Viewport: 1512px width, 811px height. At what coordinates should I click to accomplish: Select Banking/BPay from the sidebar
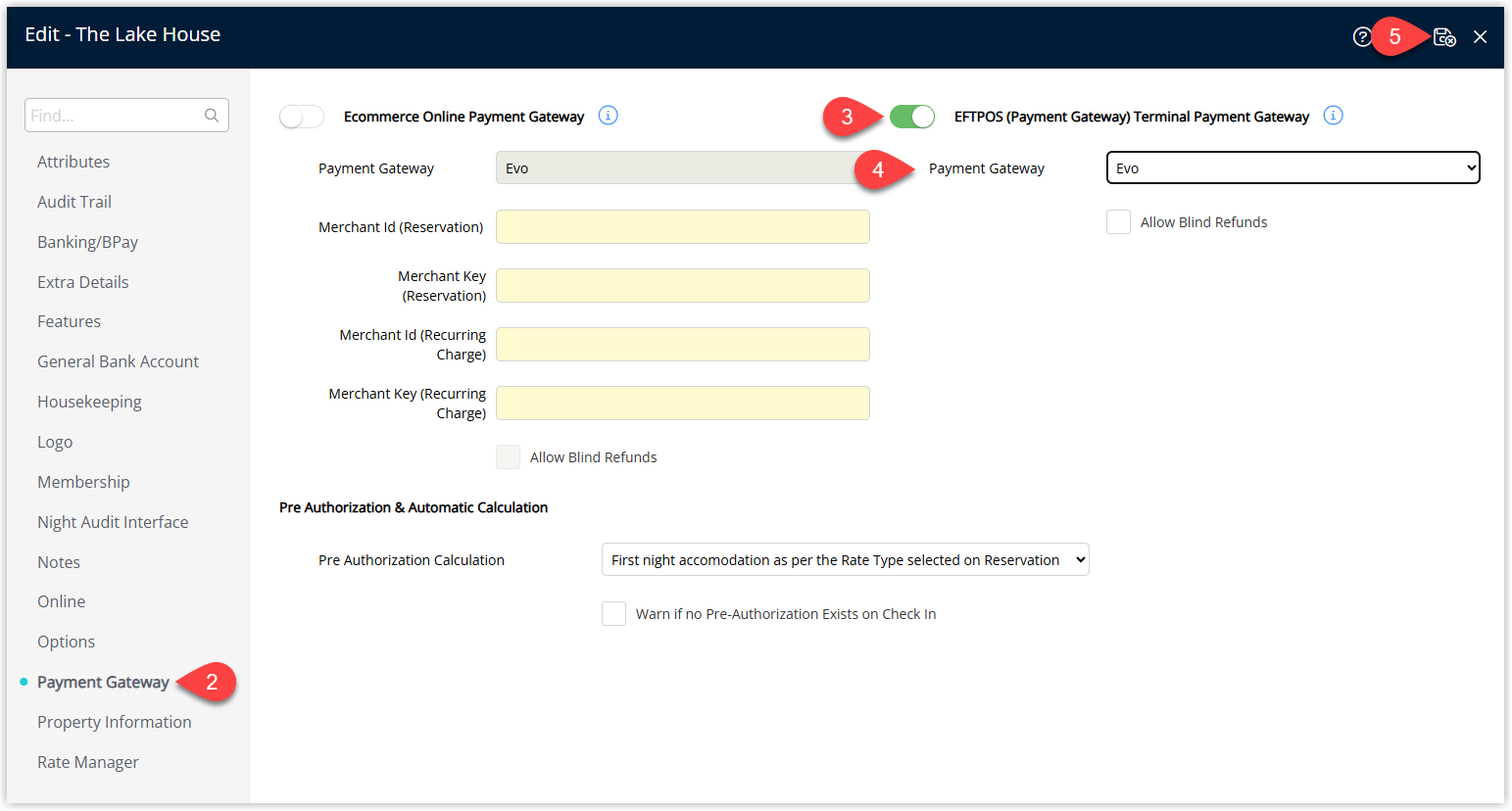coord(87,242)
